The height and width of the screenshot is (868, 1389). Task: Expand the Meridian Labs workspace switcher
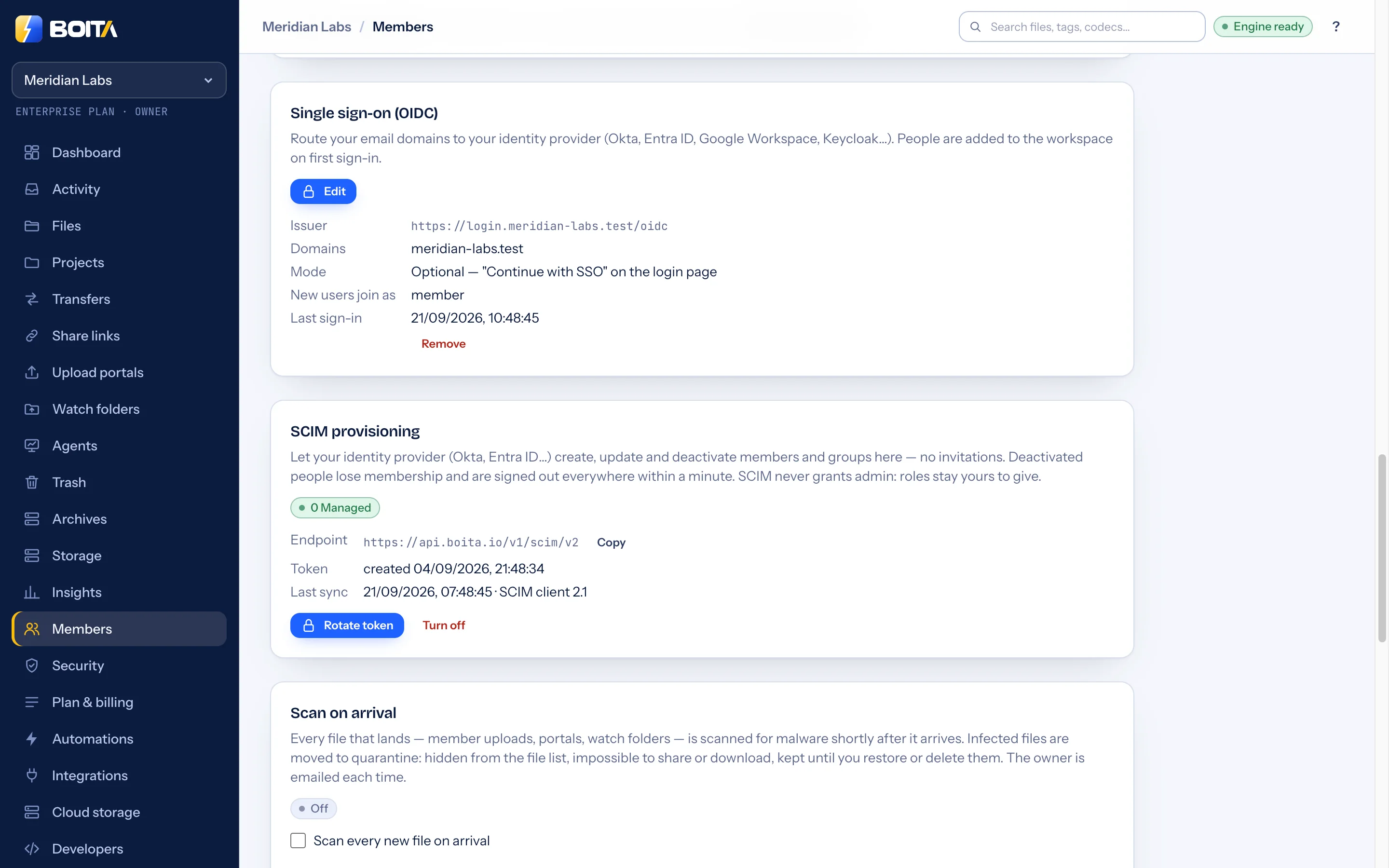(119, 80)
